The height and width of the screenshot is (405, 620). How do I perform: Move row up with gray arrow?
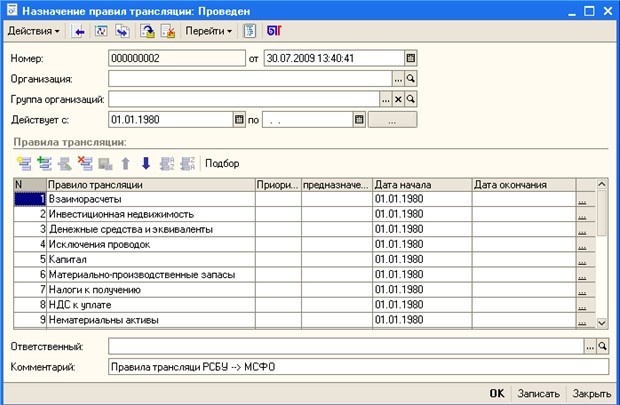126,163
